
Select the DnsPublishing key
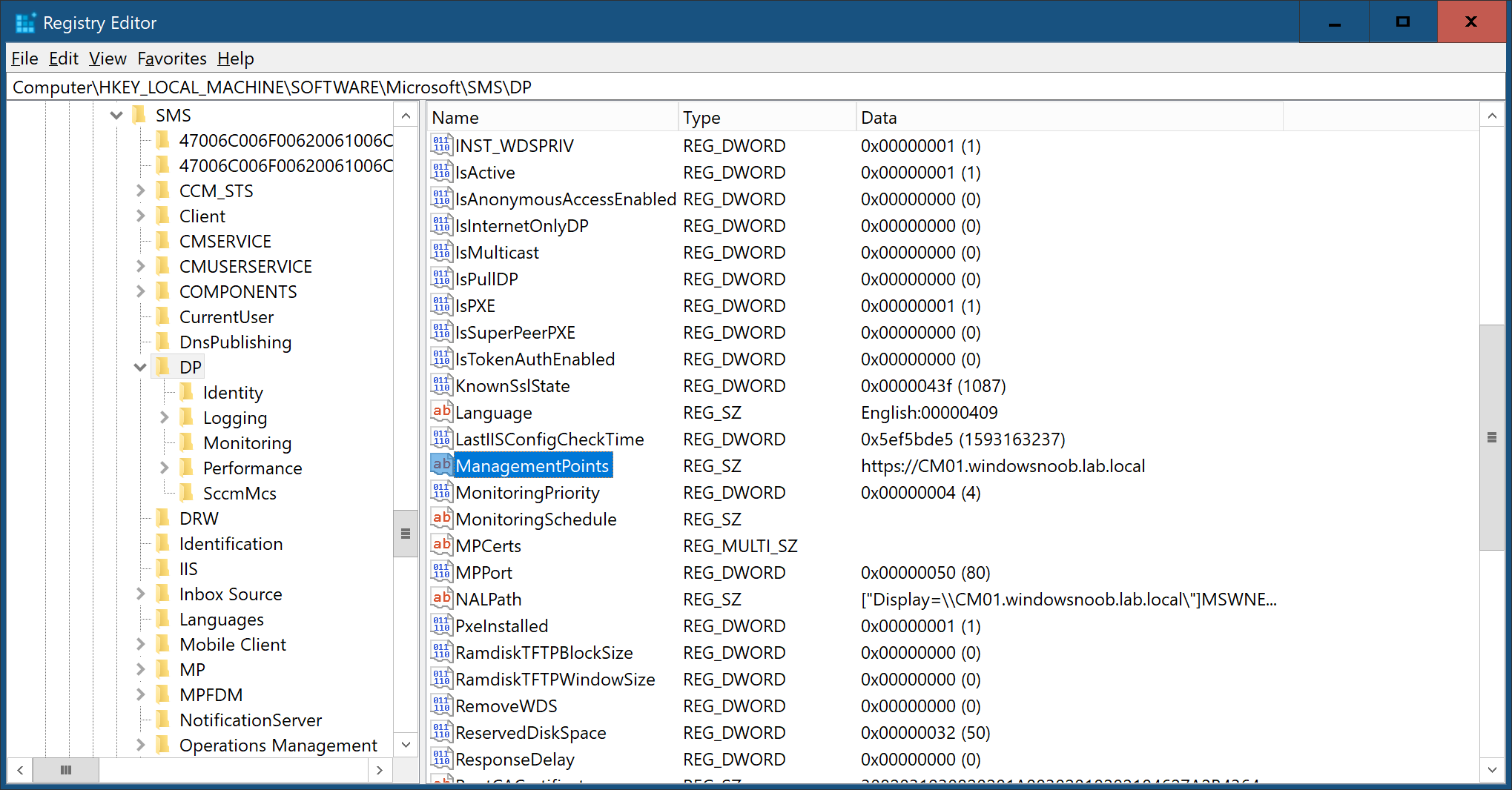coord(235,342)
